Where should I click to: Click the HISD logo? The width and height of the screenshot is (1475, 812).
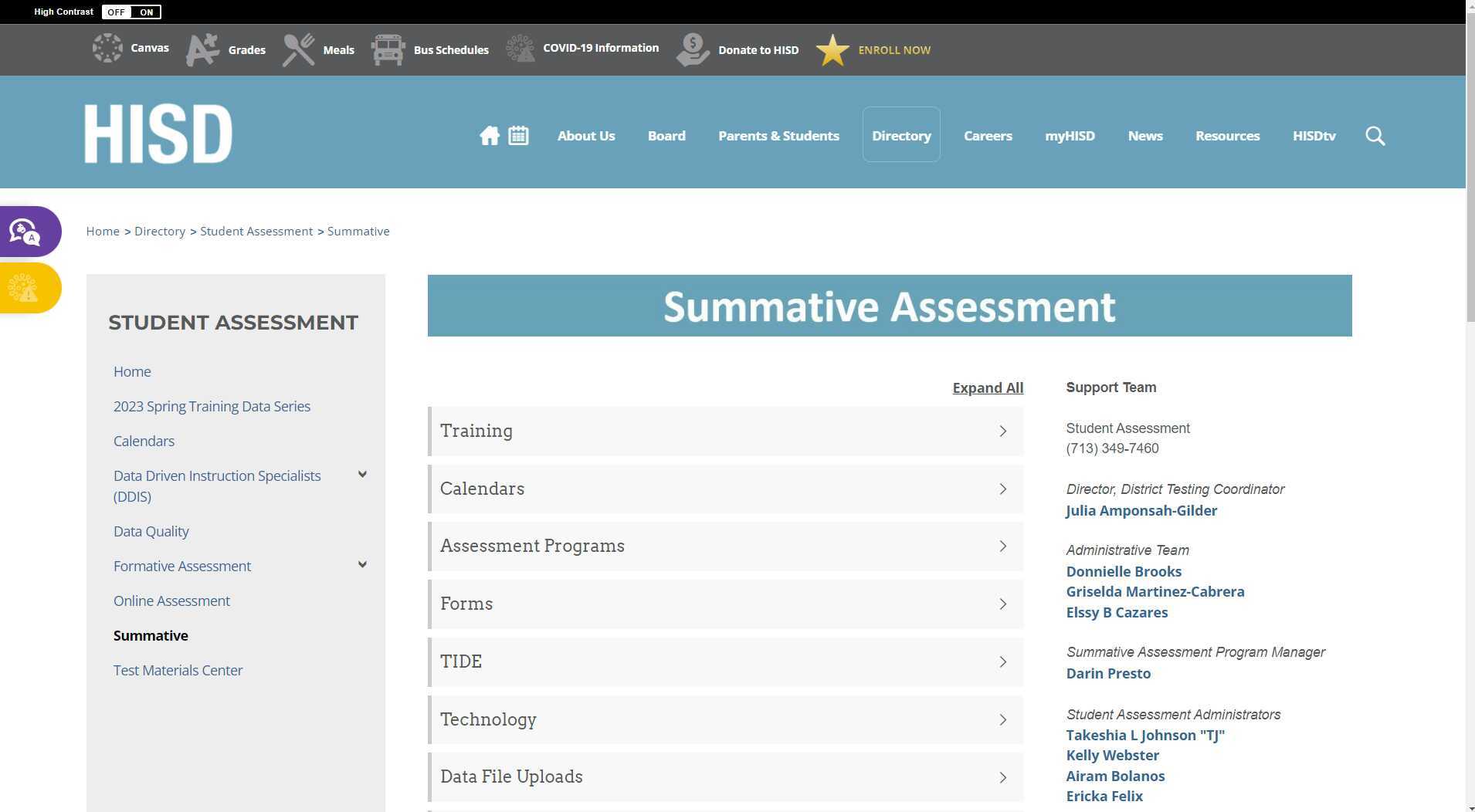pos(158,132)
